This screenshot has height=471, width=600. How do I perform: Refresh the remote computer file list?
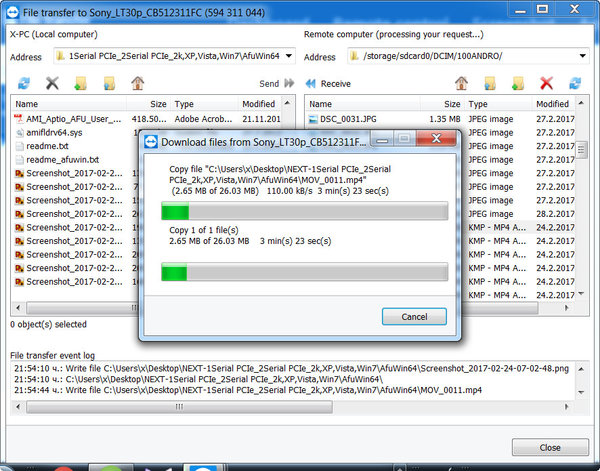[575, 83]
